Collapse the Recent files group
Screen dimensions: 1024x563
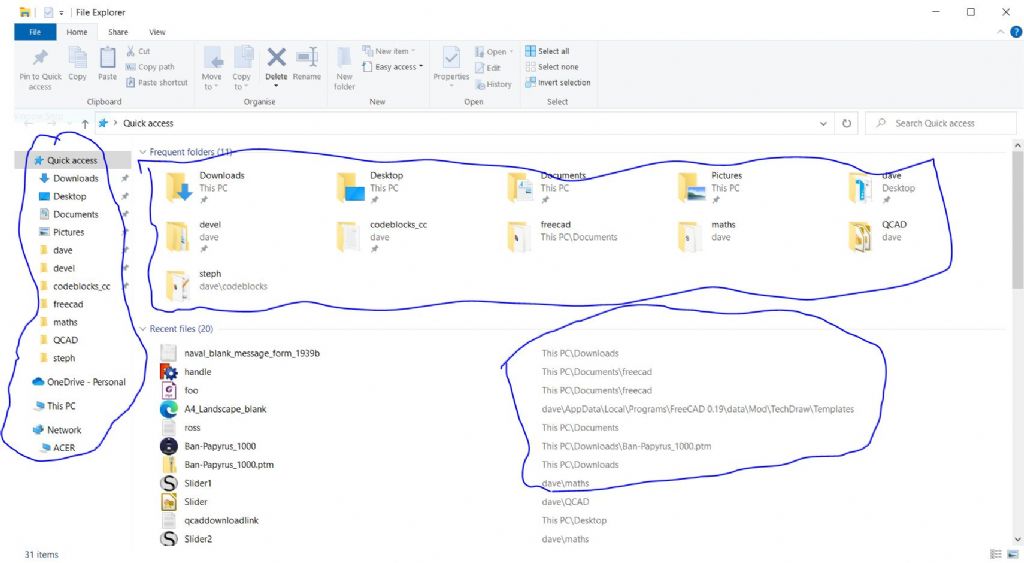point(143,329)
